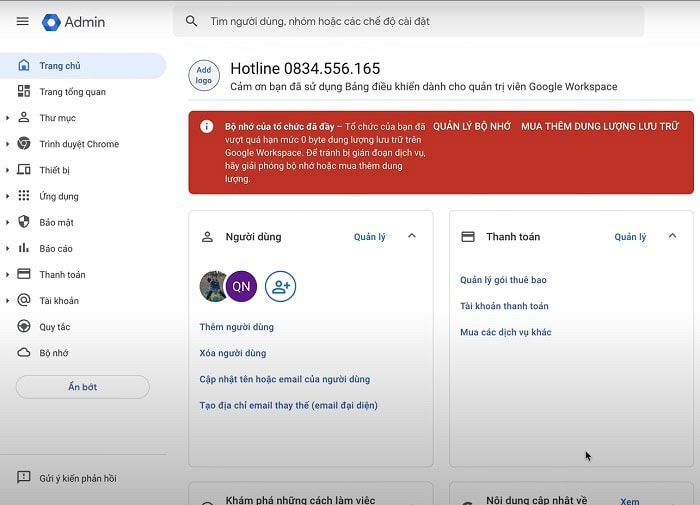This screenshot has height=505, width=700.
Task: Expand the Bảo mật sidebar arrow
Action: 7,222
